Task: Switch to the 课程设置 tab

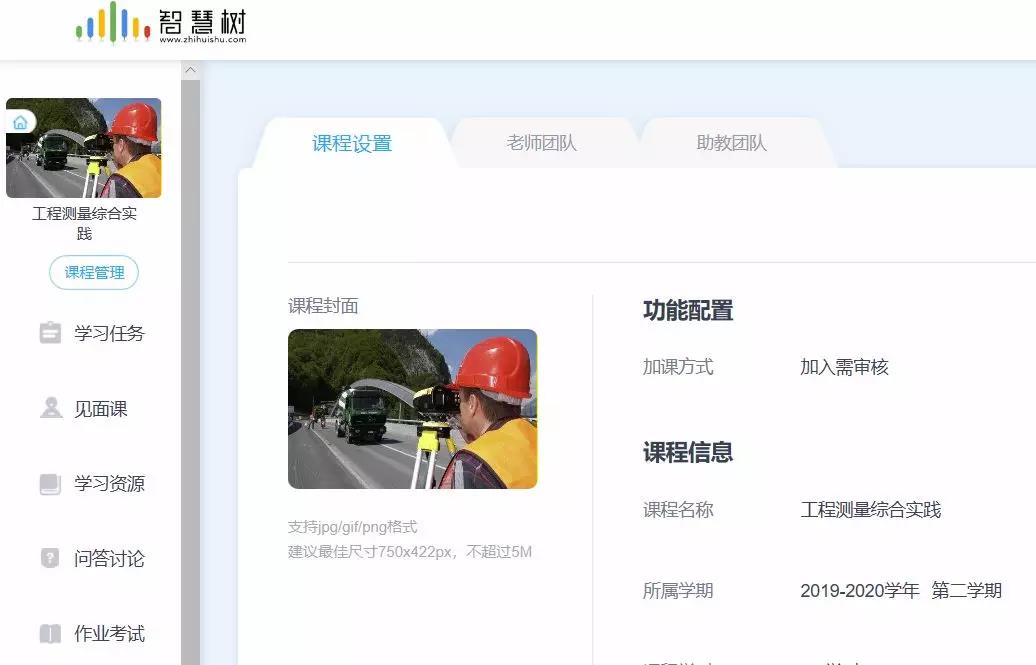Action: [352, 143]
